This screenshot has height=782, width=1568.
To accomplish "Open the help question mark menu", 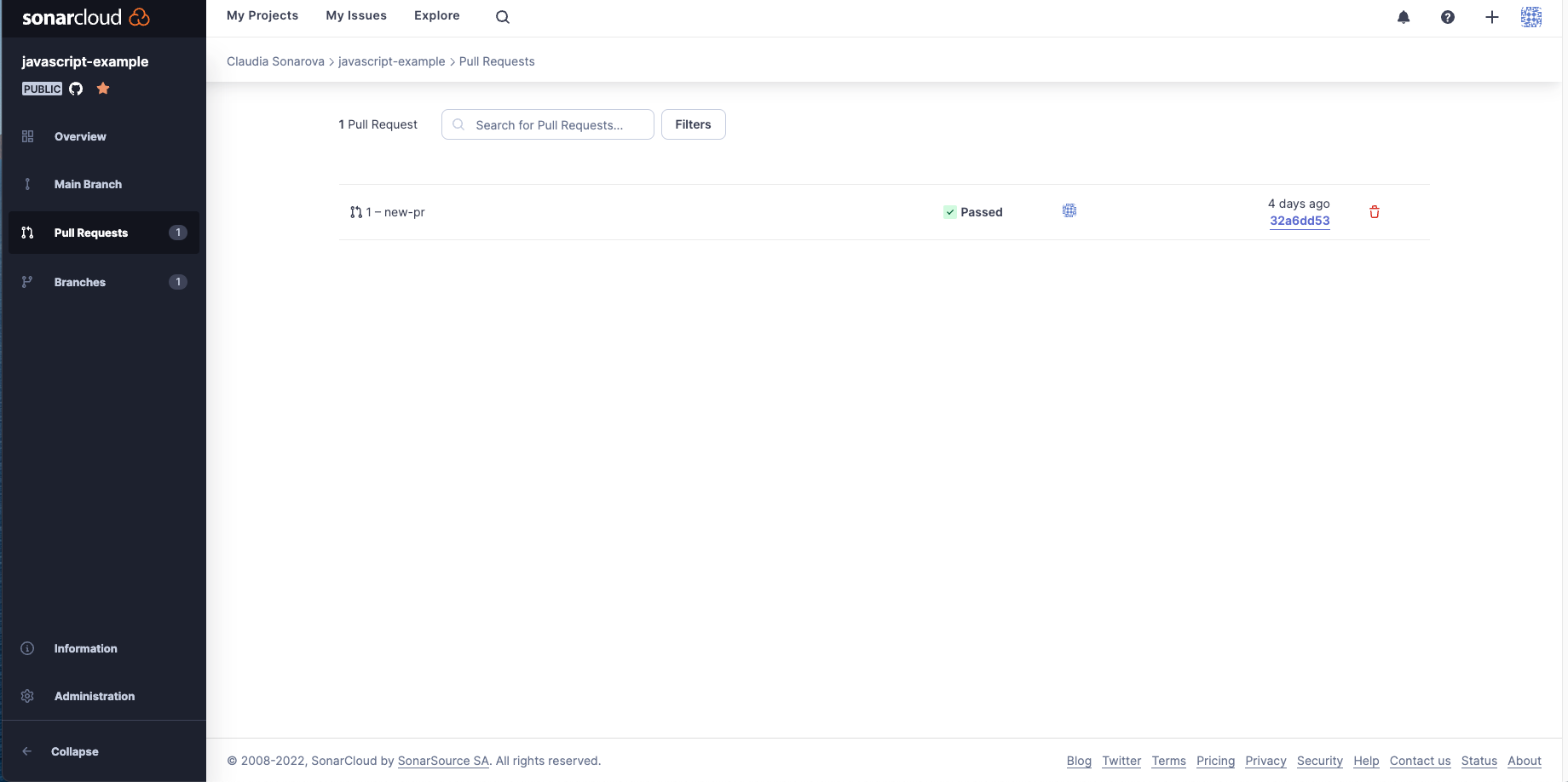I will point(1448,17).
